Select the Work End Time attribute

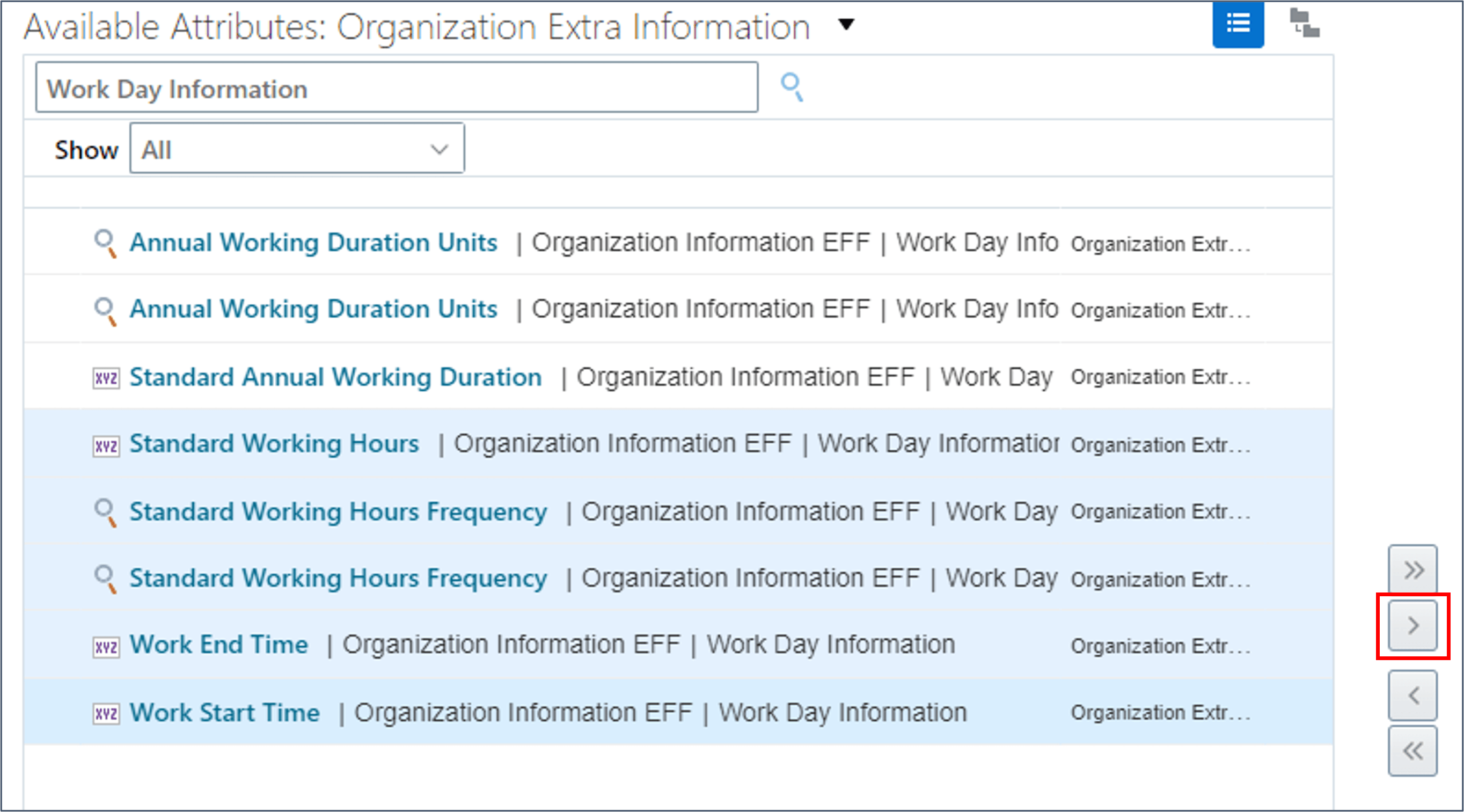pos(219,645)
